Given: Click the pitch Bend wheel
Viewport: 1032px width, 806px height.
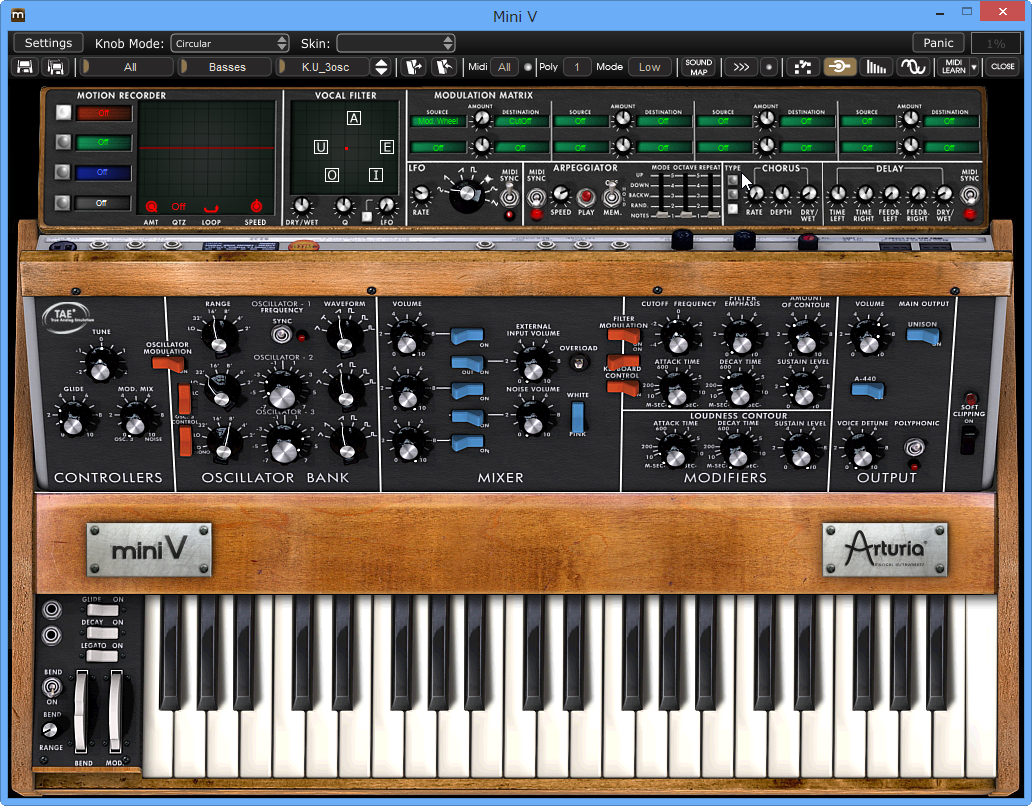Looking at the screenshot, I should coord(82,711).
